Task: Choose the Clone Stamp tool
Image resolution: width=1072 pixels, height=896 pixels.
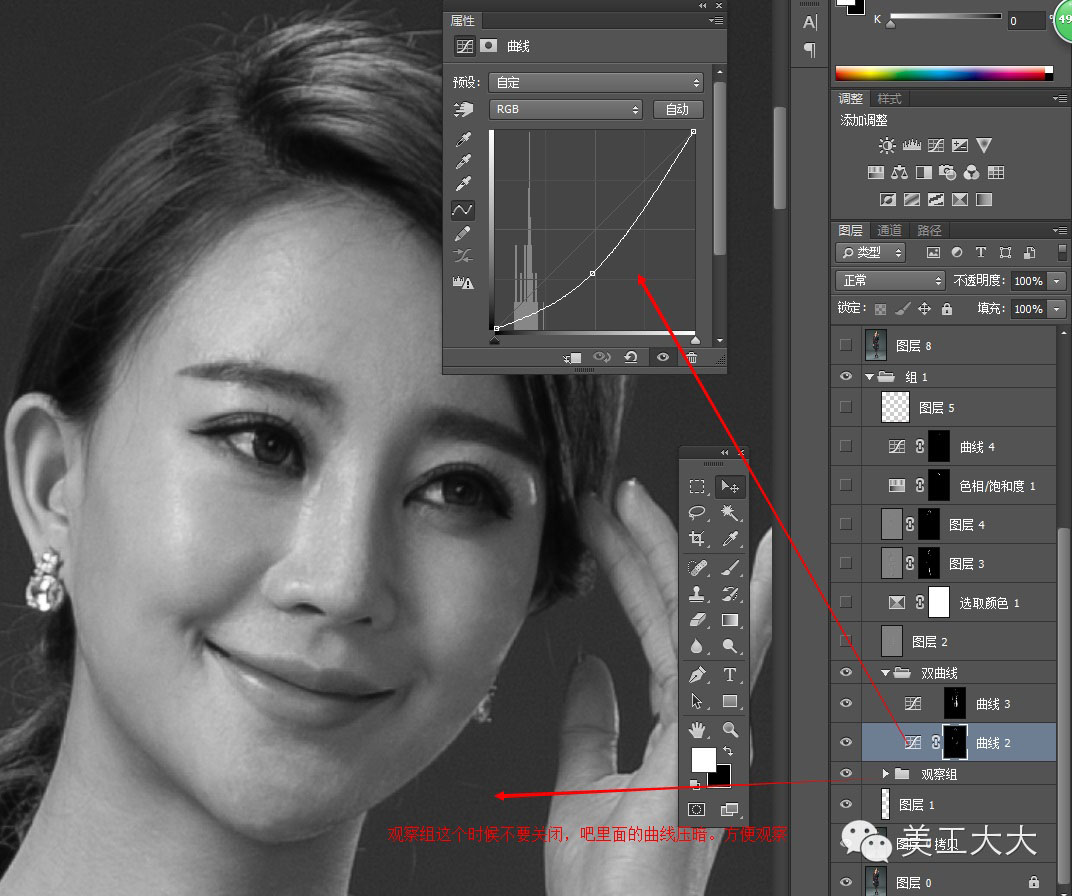Action: point(697,593)
